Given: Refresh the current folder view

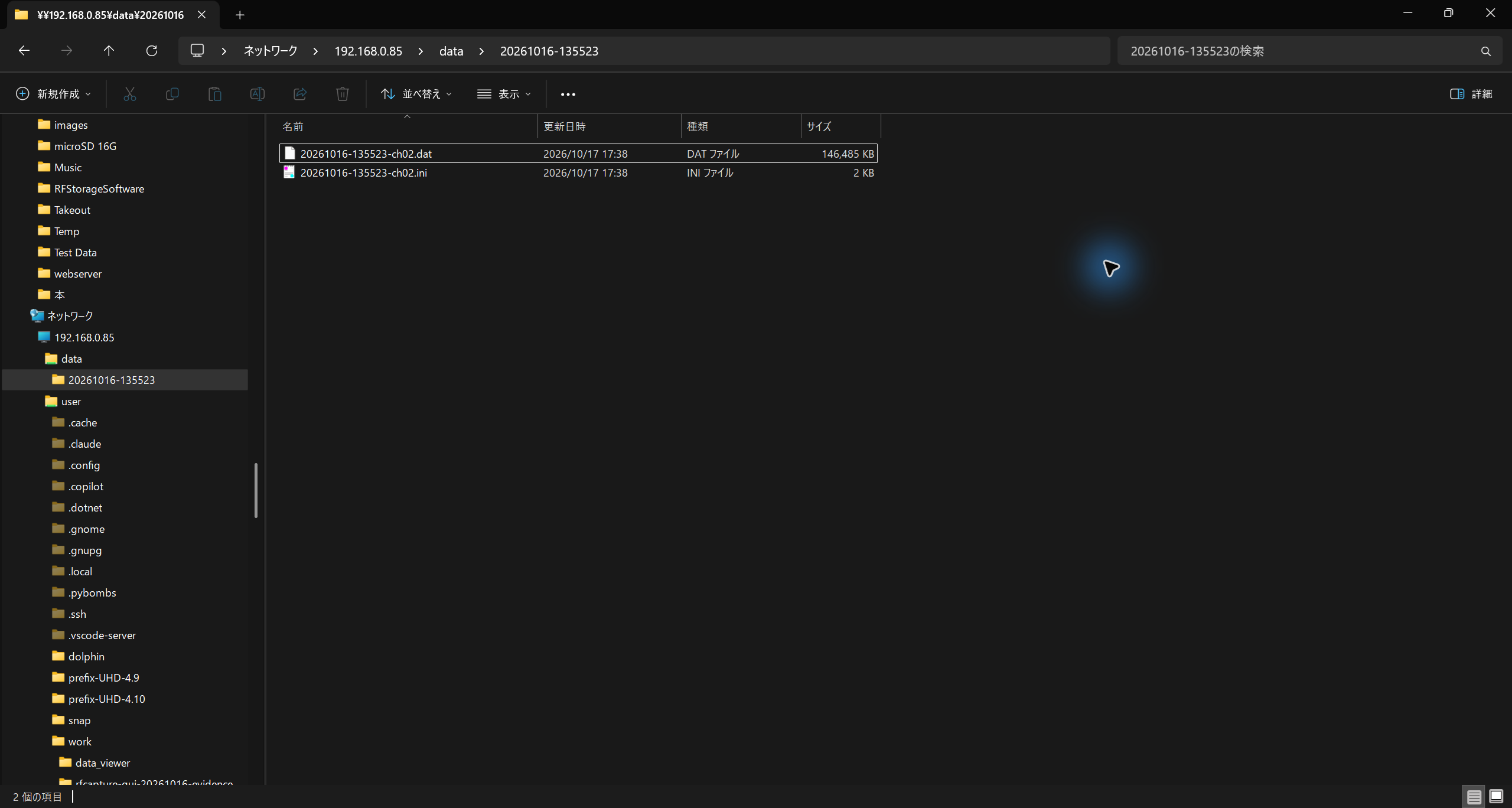Looking at the screenshot, I should [152, 51].
